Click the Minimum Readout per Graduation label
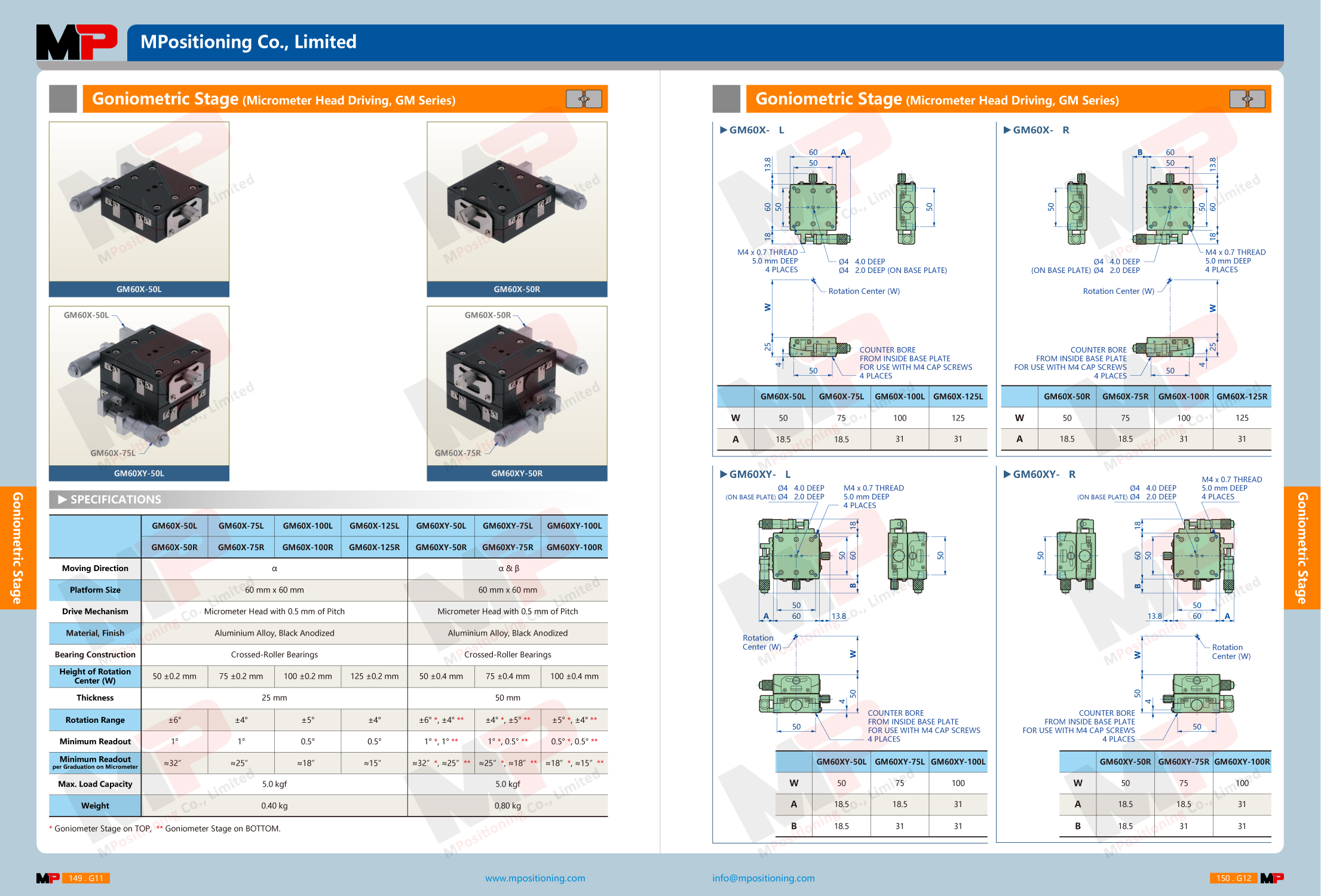The height and width of the screenshot is (896, 1321). (x=95, y=762)
